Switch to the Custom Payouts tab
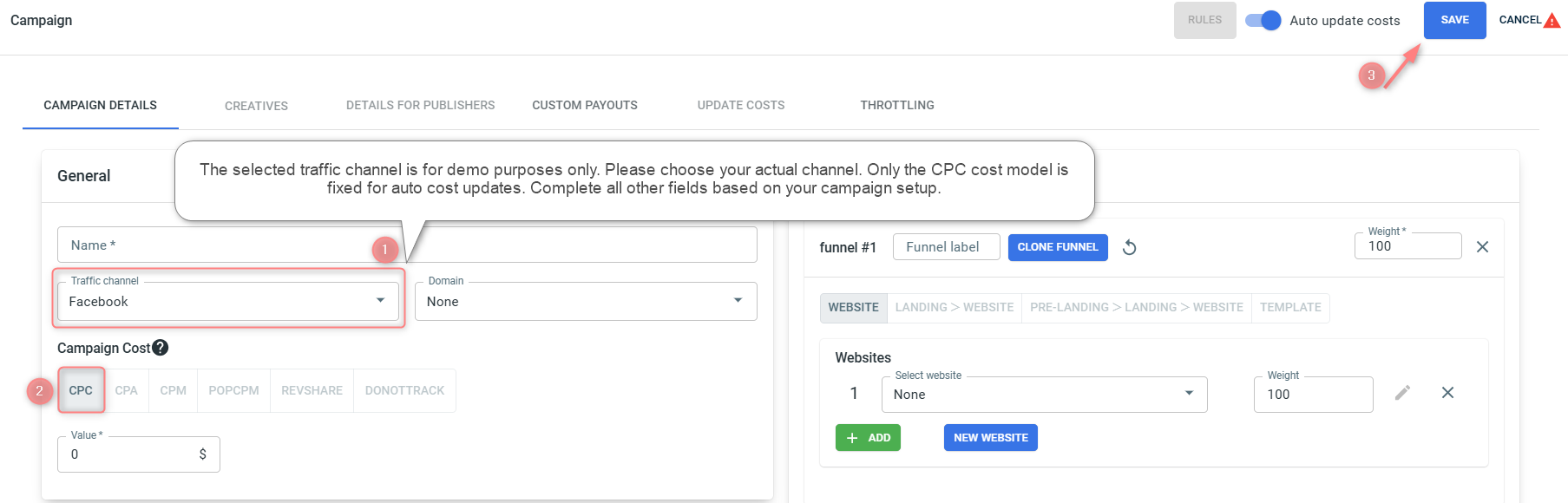The image size is (1568, 503). click(585, 105)
